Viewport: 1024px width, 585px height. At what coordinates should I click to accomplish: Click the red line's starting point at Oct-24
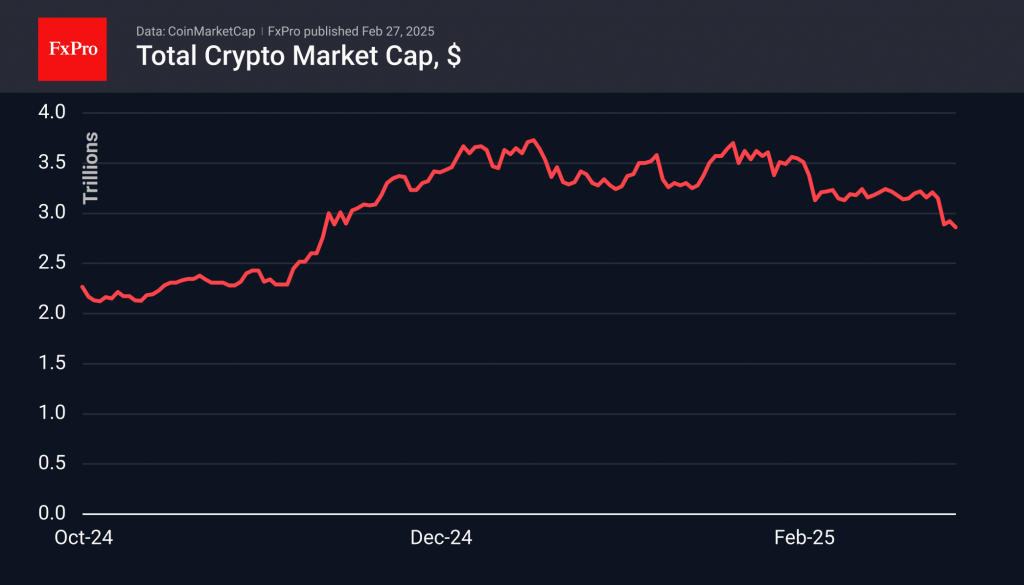click(82, 287)
